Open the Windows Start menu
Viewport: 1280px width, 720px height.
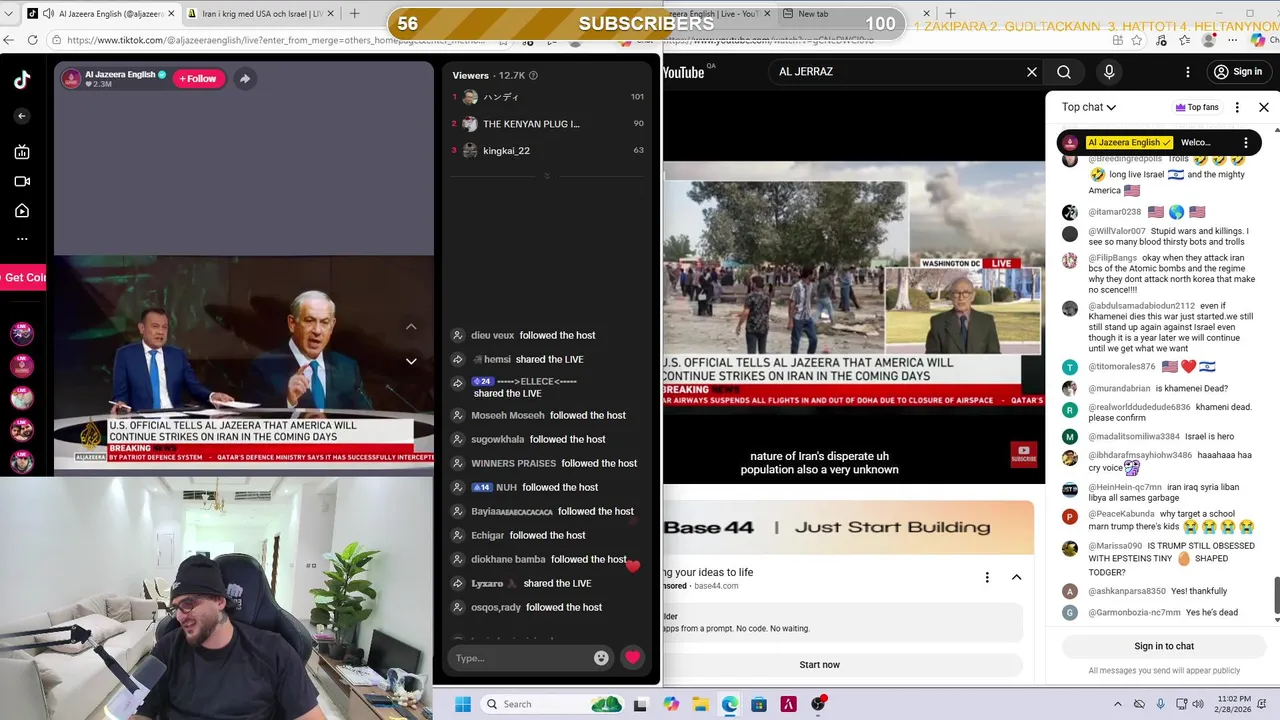[463, 704]
